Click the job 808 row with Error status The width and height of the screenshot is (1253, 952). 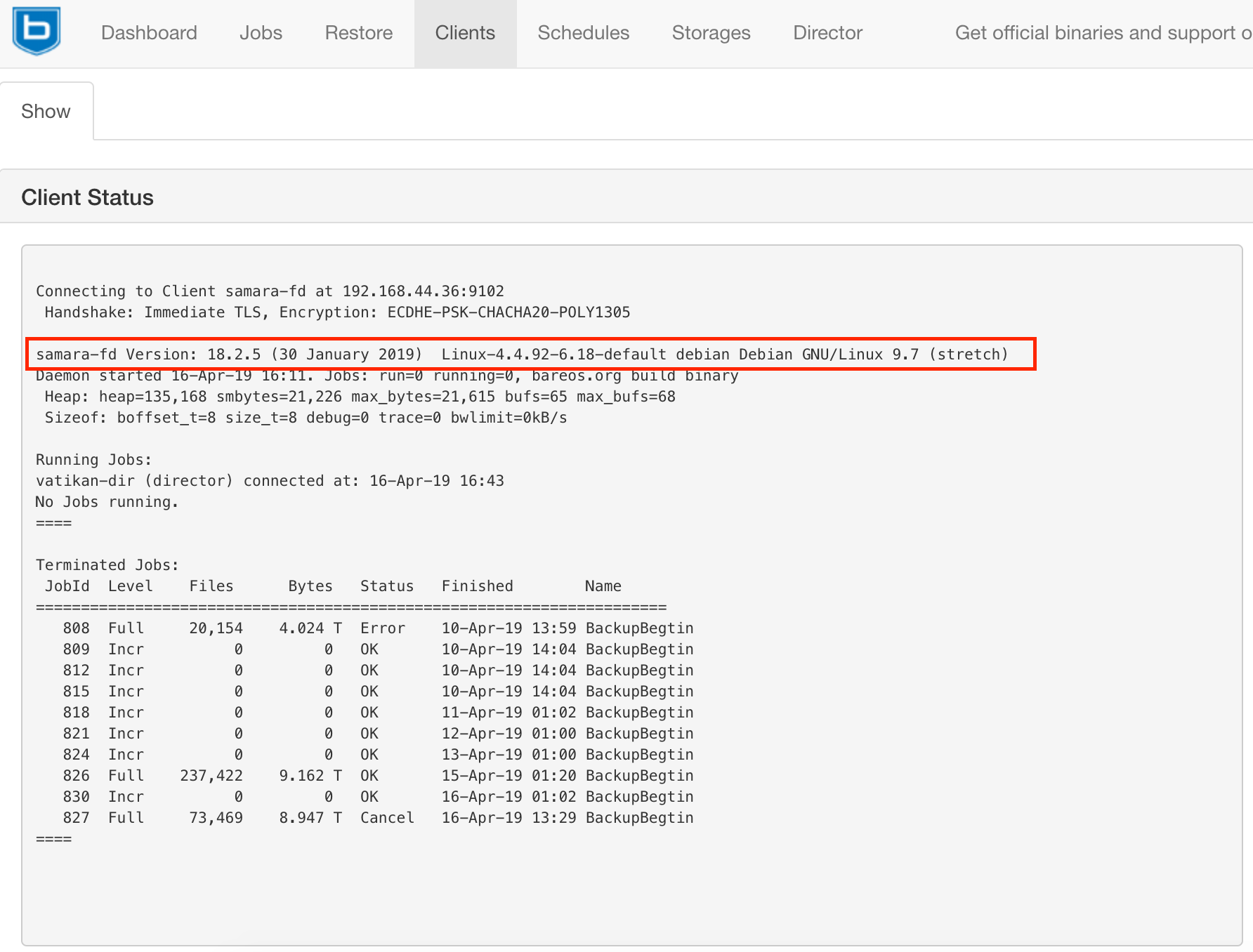pos(365,628)
